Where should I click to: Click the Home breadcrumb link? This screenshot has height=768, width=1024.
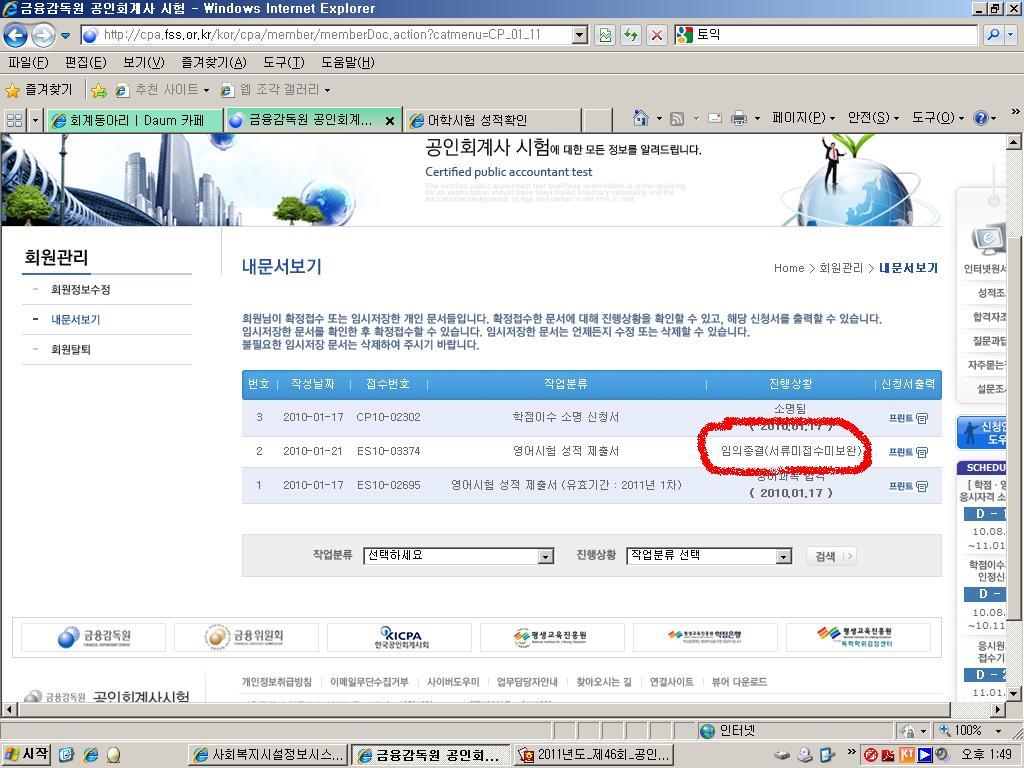(x=789, y=268)
